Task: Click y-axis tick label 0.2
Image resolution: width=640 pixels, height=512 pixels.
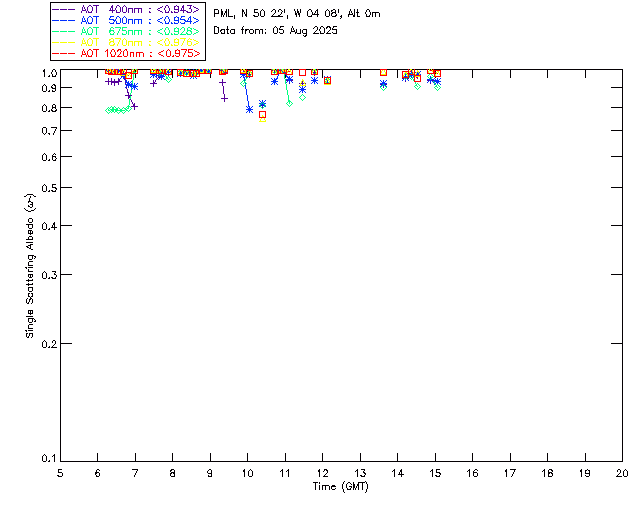Action: [49, 344]
